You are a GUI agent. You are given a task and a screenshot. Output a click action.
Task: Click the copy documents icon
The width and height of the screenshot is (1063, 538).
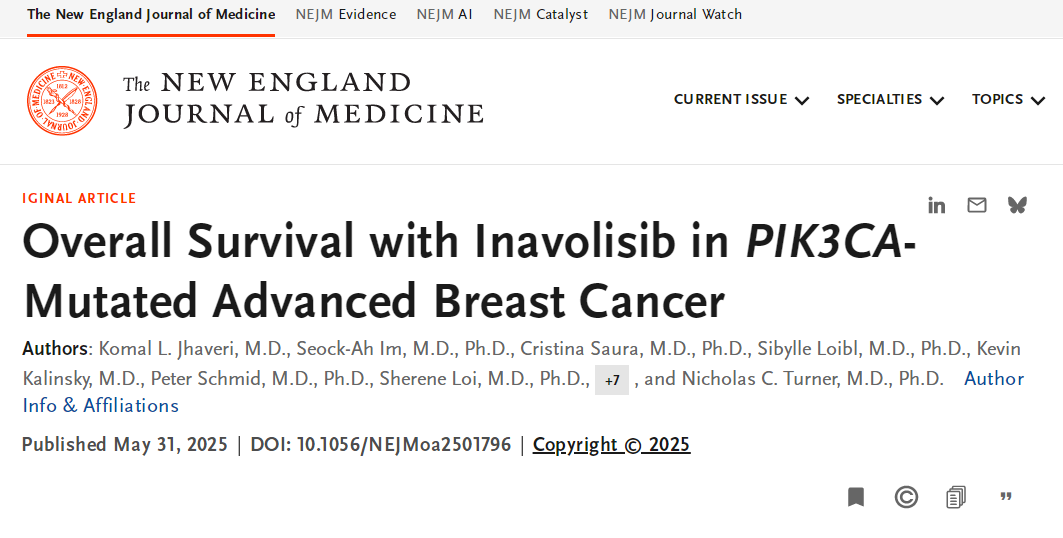[x=956, y=497]
